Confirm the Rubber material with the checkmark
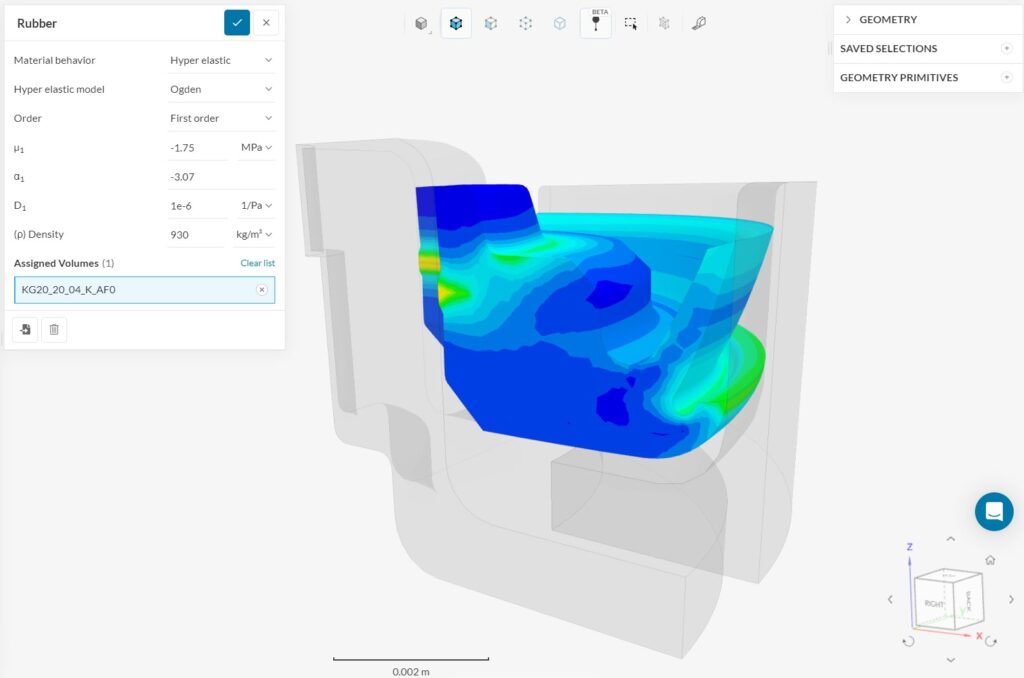 tap(237, 21)
